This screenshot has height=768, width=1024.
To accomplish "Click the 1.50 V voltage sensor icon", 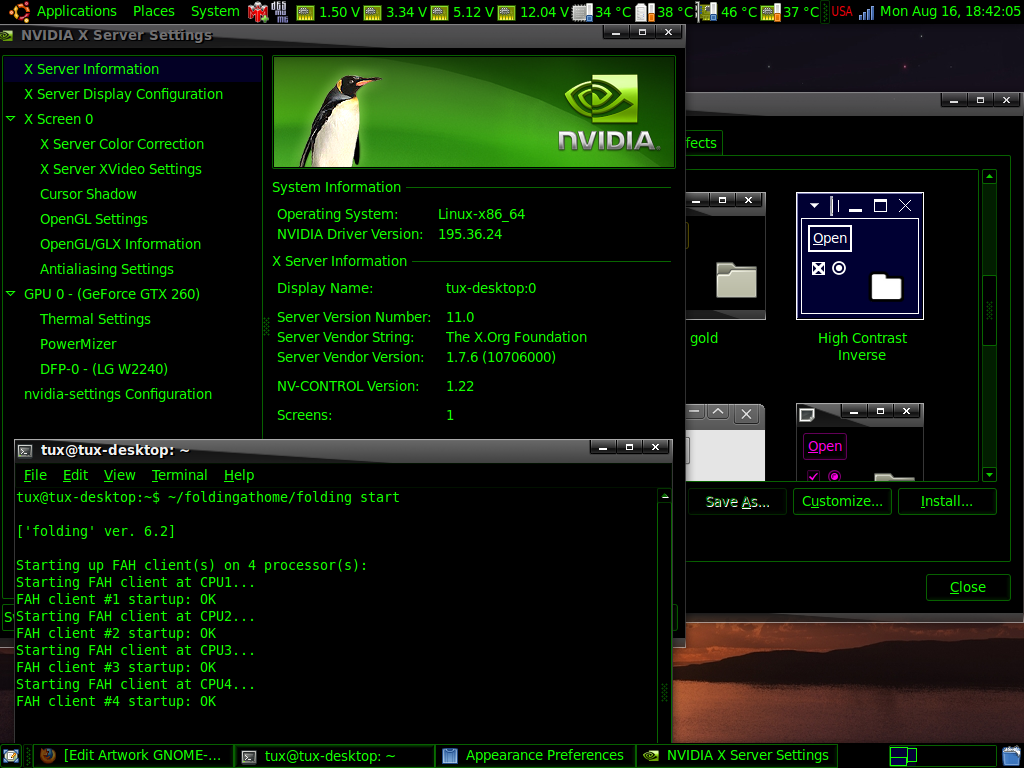I will 305,12.
